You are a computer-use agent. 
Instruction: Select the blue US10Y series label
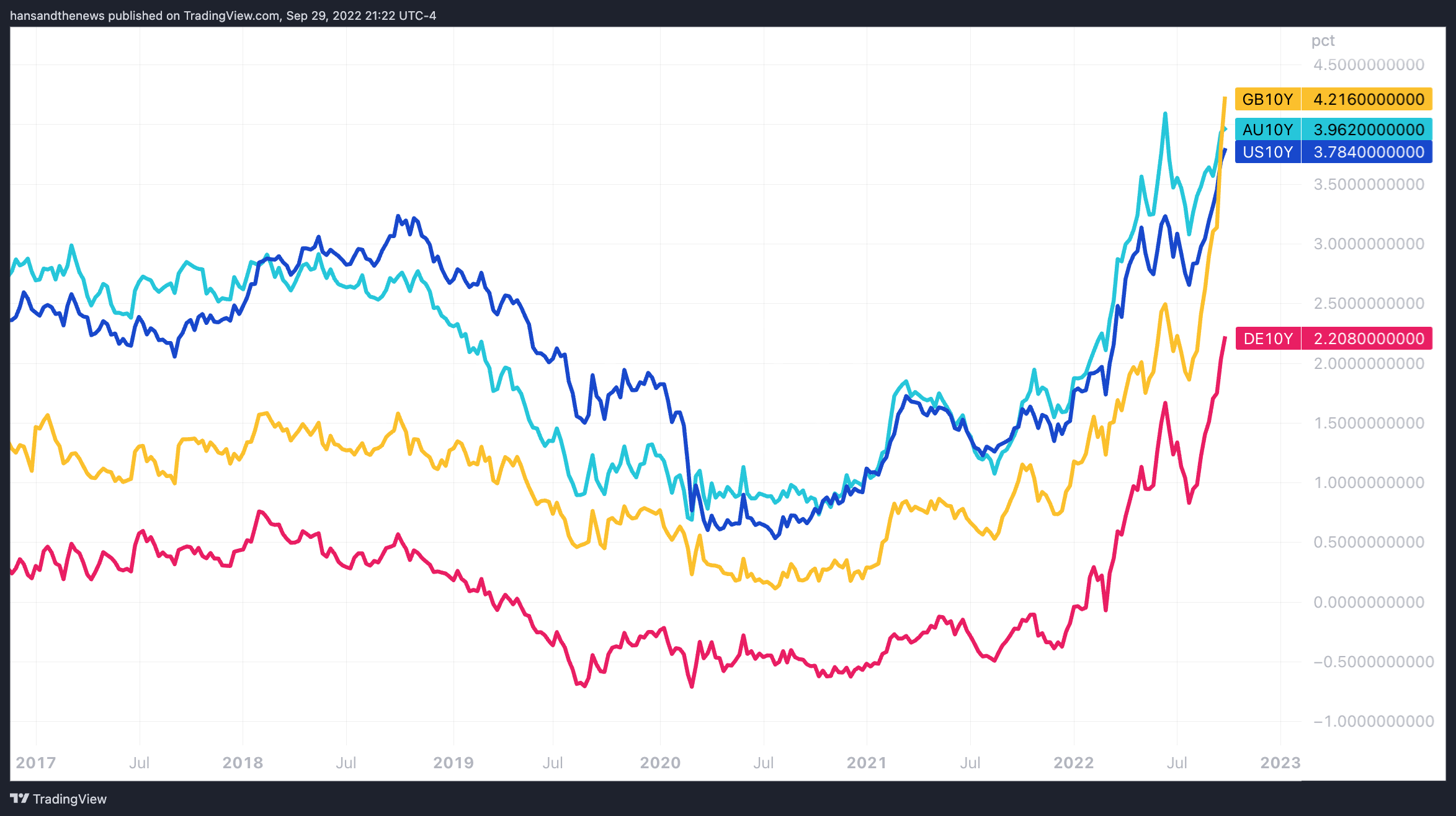(1267, 152)
